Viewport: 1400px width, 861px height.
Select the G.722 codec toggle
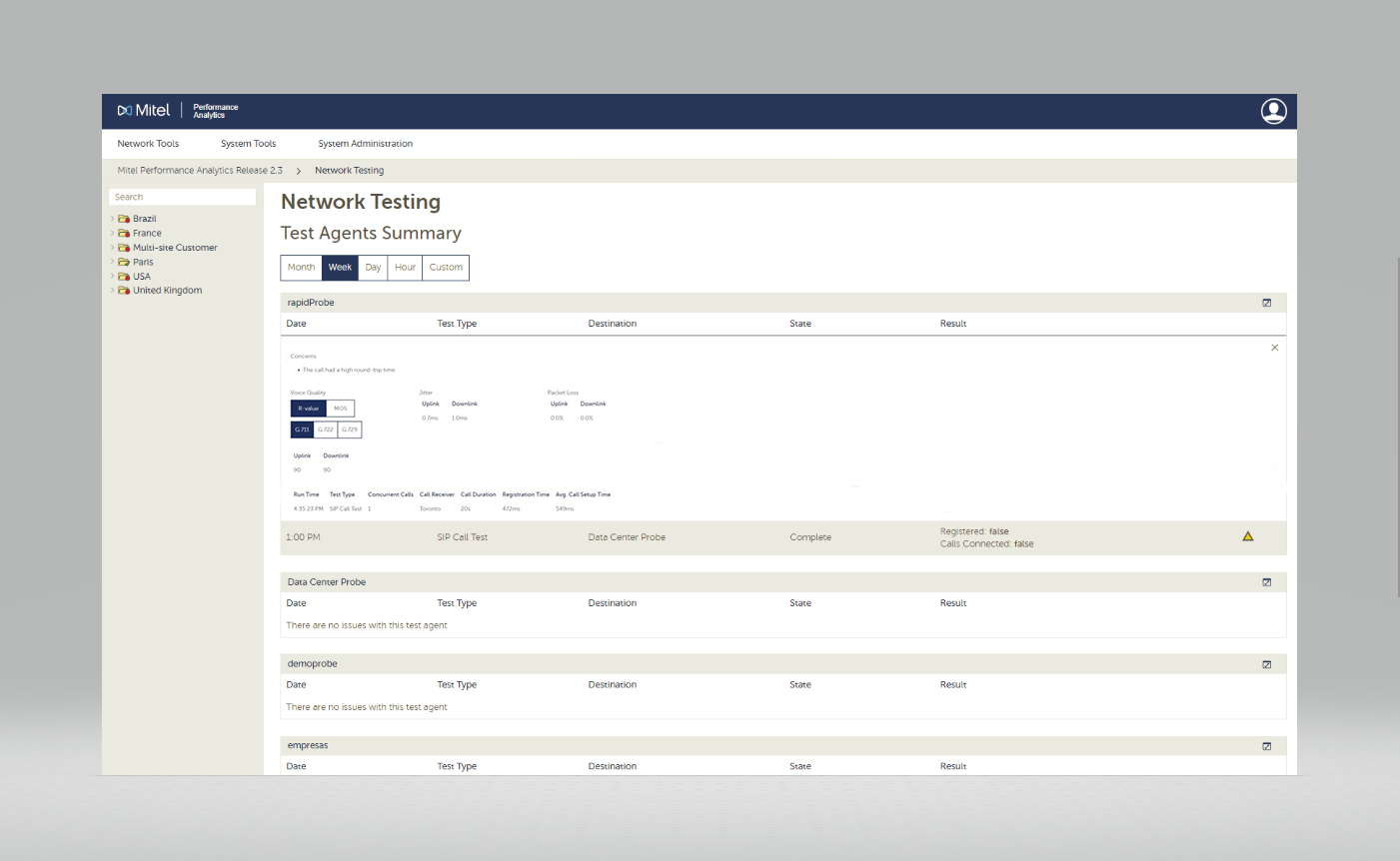(326, 430)
